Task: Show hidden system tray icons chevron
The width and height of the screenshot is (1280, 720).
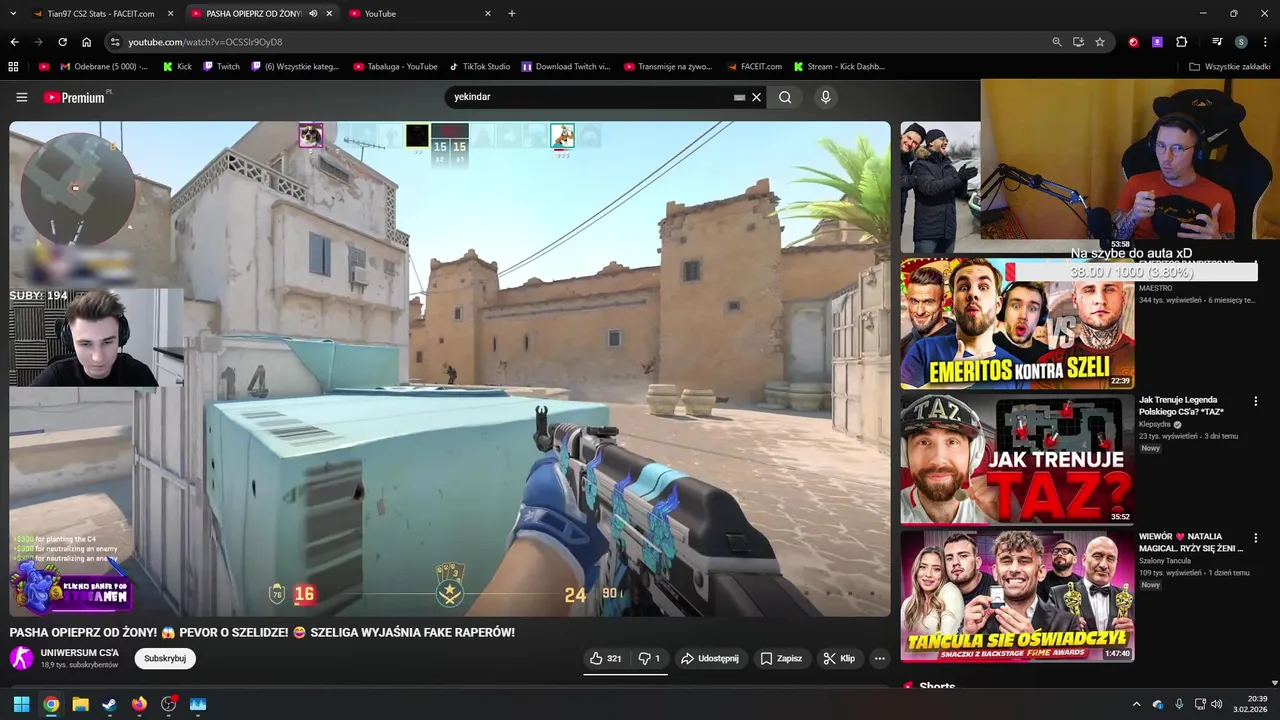Action: (1136, 704)
